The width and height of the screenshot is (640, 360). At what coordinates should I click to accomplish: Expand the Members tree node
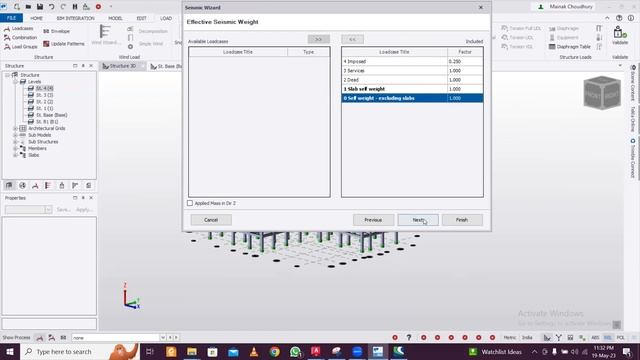[15, 149]
